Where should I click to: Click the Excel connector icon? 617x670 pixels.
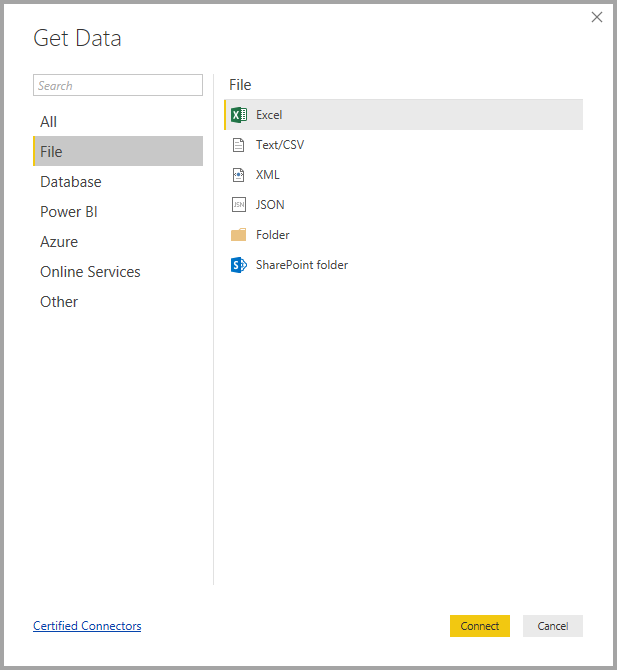(239, 115)
